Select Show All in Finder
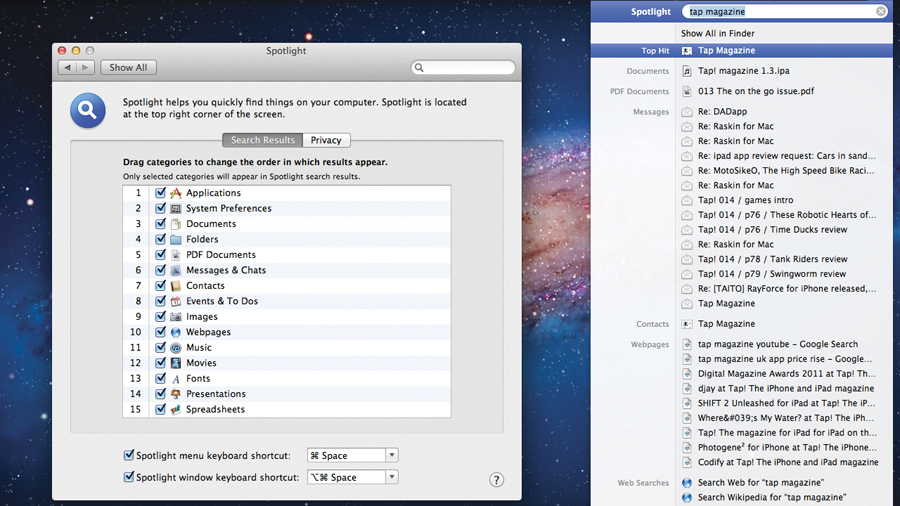Image resolution: width=900 pixels, height=506 pixels. click(x=717, y=33)
